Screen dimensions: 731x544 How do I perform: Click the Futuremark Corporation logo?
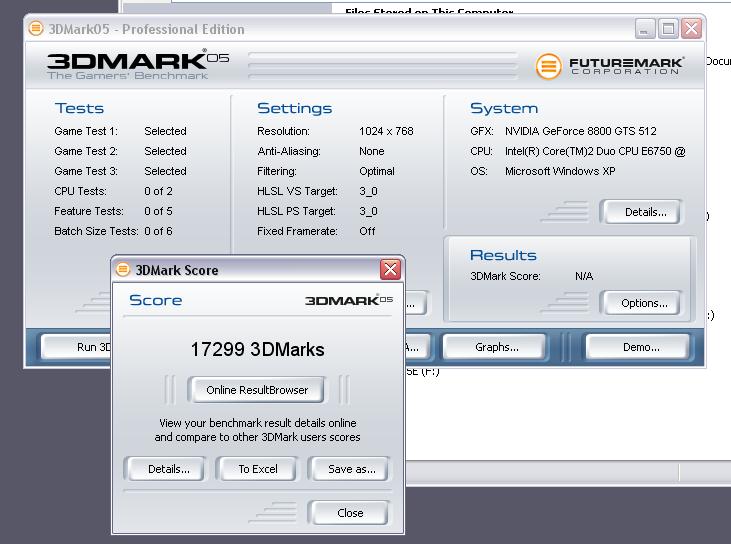[609, 66]
